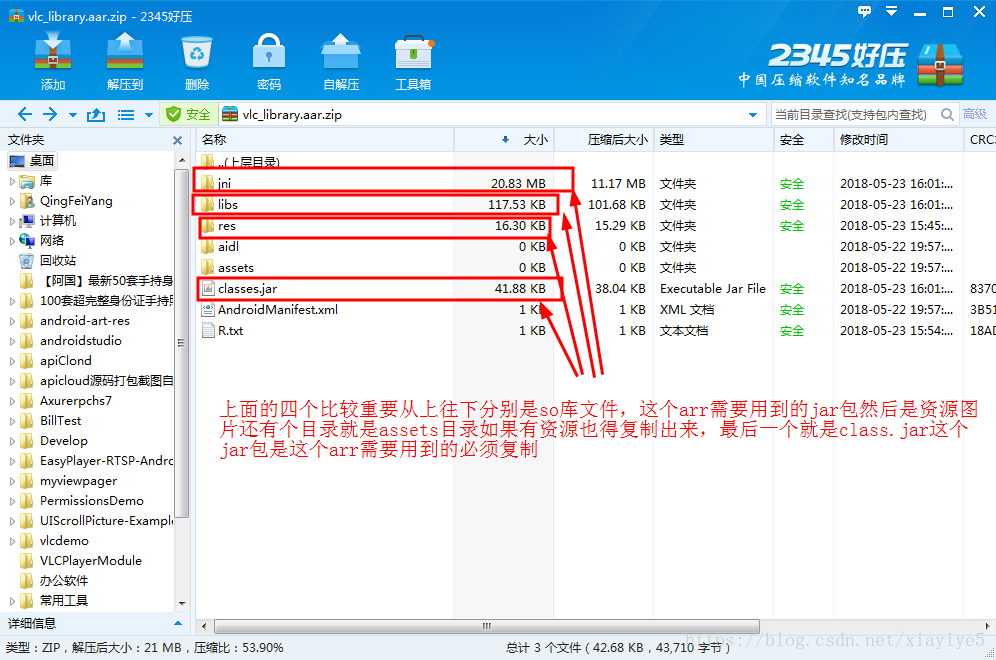Click the folder tree vertical scrollbar
Screen dimensions: 996x660
[x=182, y=343]
